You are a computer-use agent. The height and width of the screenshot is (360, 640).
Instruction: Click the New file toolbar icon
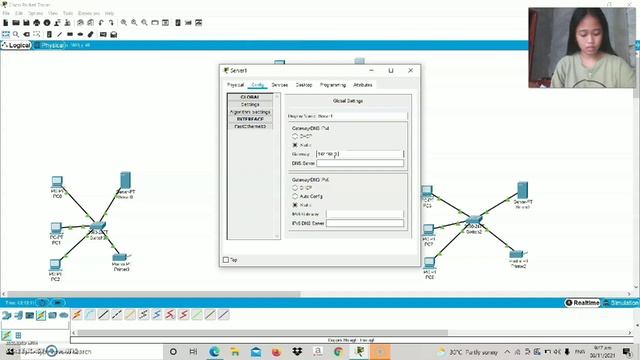click(x=6, y=23)
